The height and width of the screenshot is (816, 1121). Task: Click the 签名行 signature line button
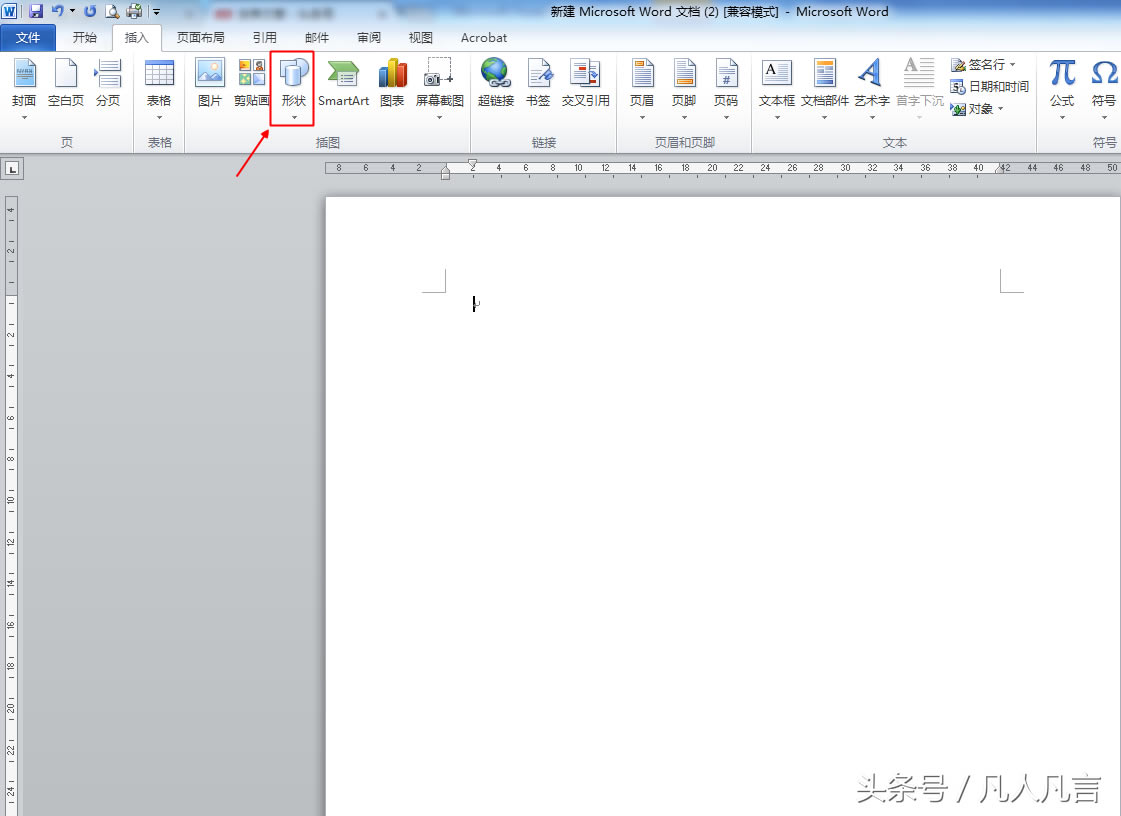[x=982, y=65]
